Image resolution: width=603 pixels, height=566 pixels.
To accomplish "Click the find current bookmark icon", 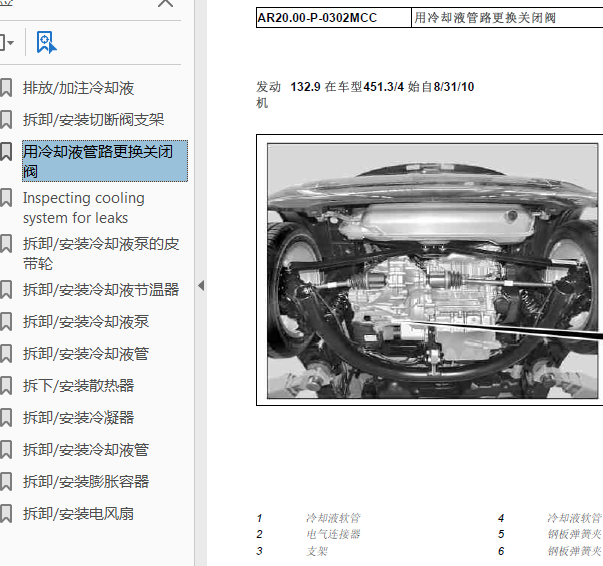I will [46, 42].
